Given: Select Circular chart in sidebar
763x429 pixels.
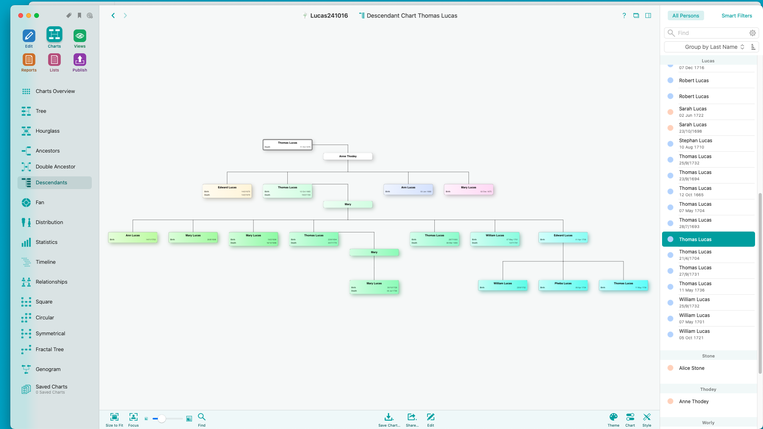Looking at the screenshot, I should [x=54, y=318].
